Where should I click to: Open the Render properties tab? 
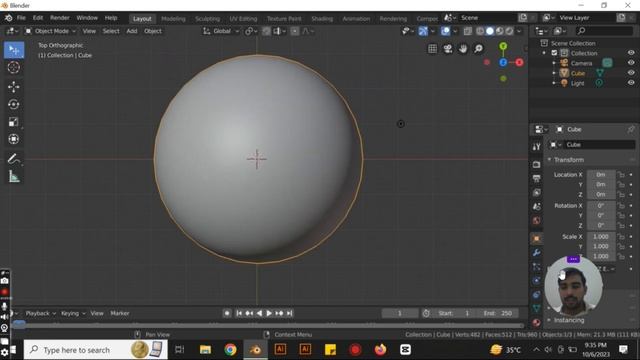(537, 164)
